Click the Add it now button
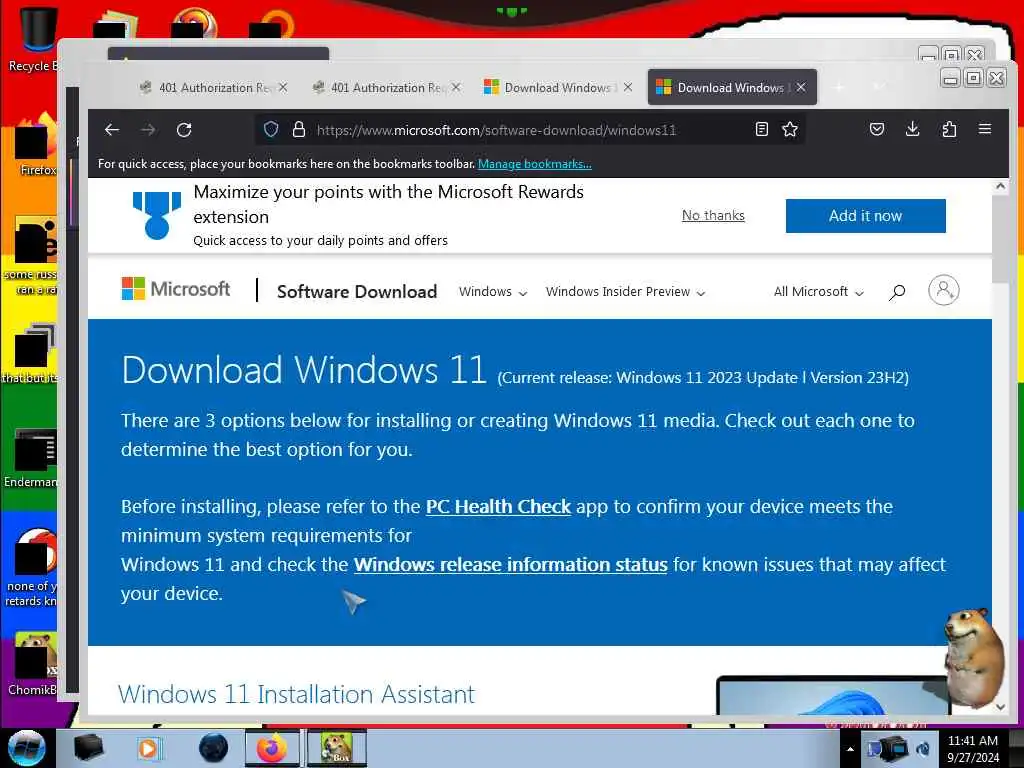 (865, 216)
